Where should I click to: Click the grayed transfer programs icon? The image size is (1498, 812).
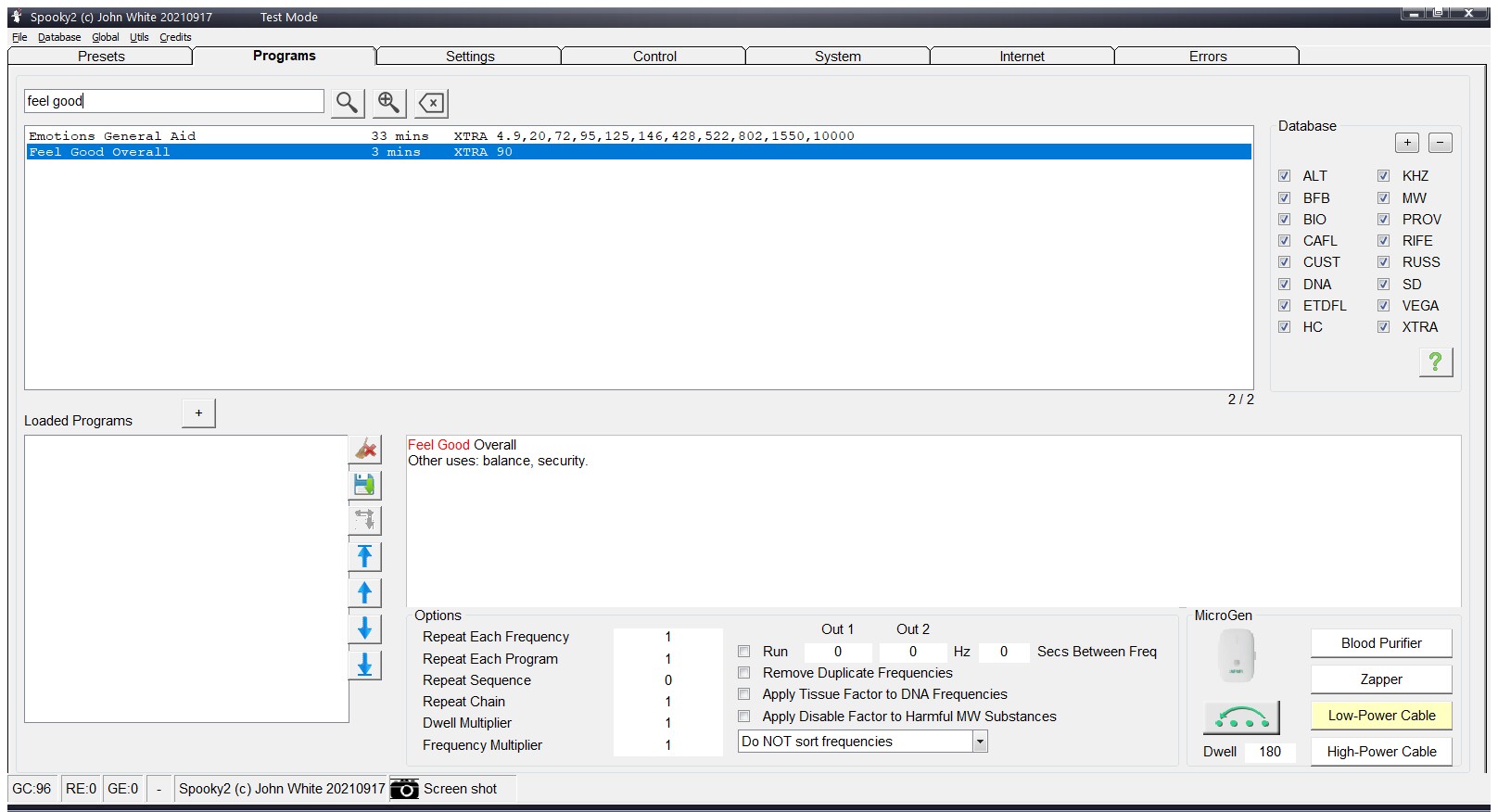(365, 520)
